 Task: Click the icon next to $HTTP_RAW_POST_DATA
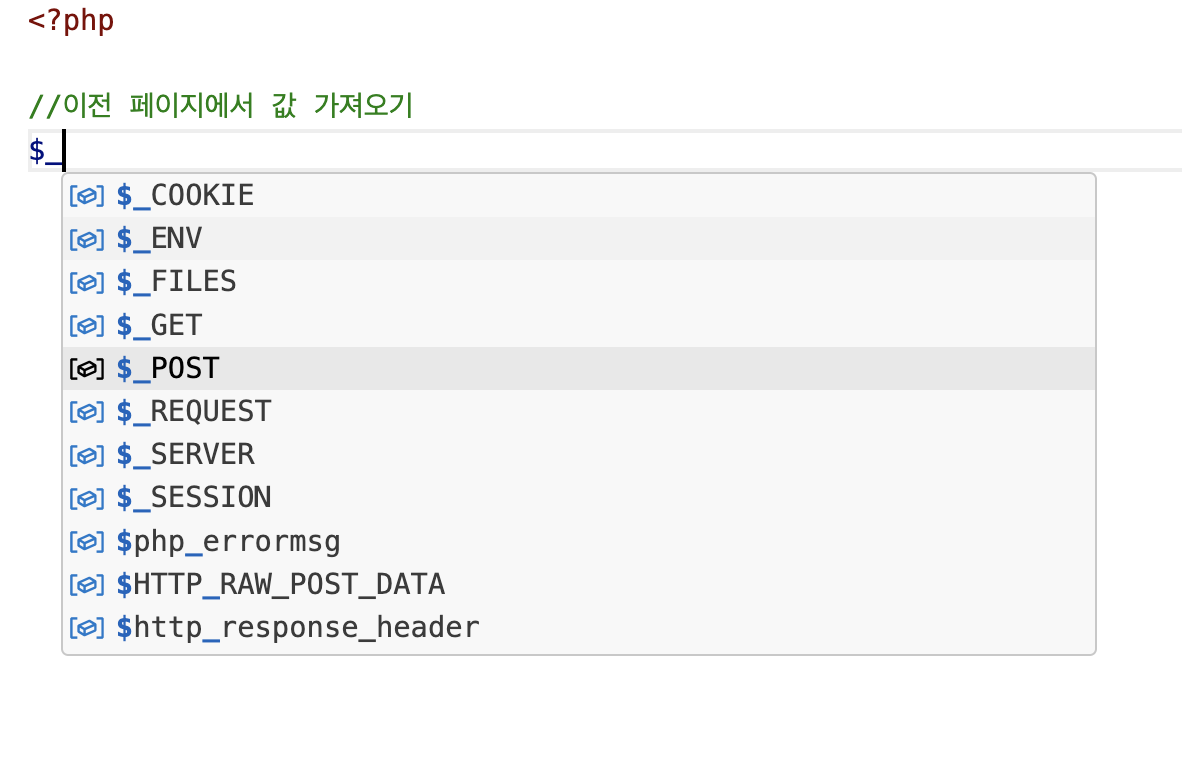(x=86, y=585)
